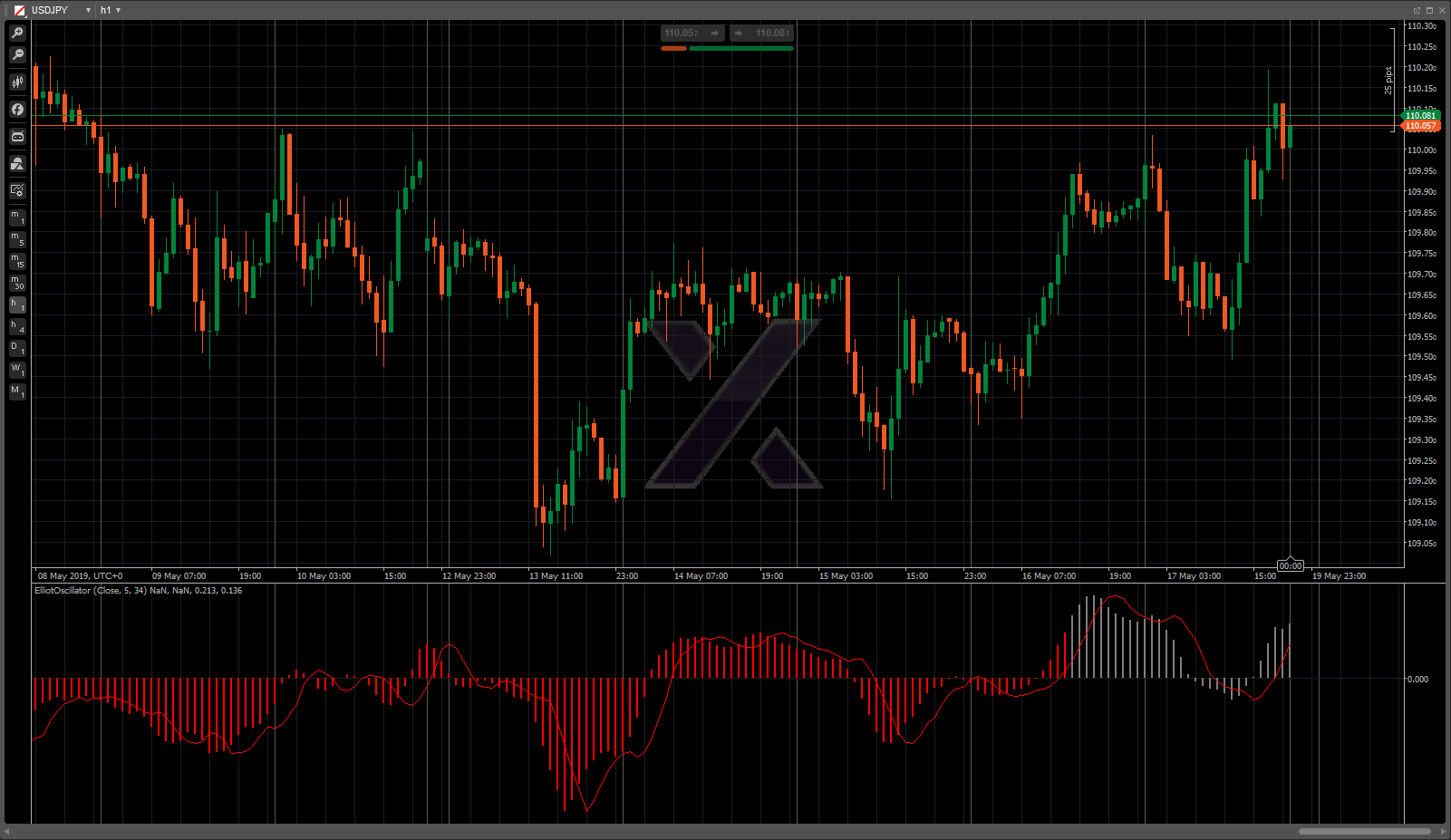Expand the USDJPY symbol dropdown
Image resolution: width=1451 pixels, height=840 pixels.
click(x=88, y=10)
